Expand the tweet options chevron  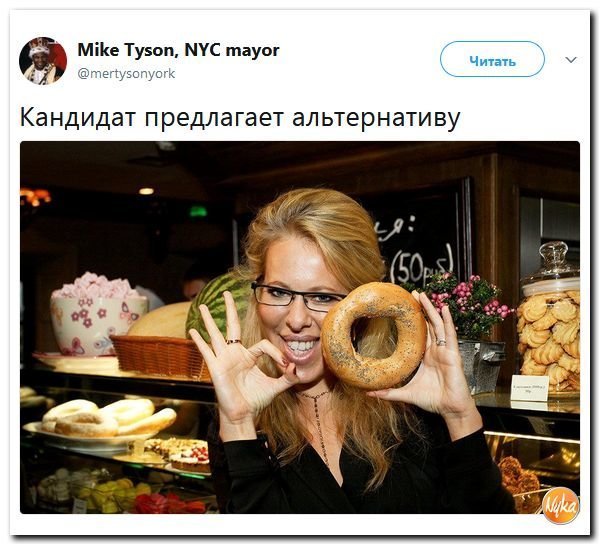(571, 60)
